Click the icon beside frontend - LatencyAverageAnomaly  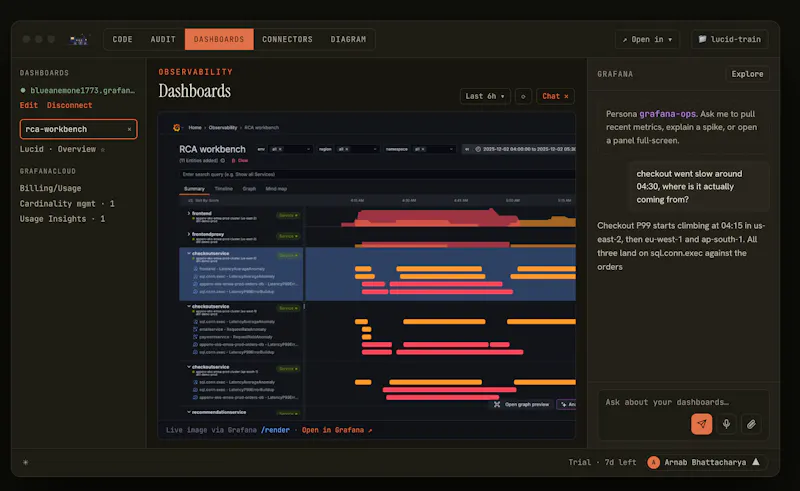pyautogui.click(x=195, y=269)
